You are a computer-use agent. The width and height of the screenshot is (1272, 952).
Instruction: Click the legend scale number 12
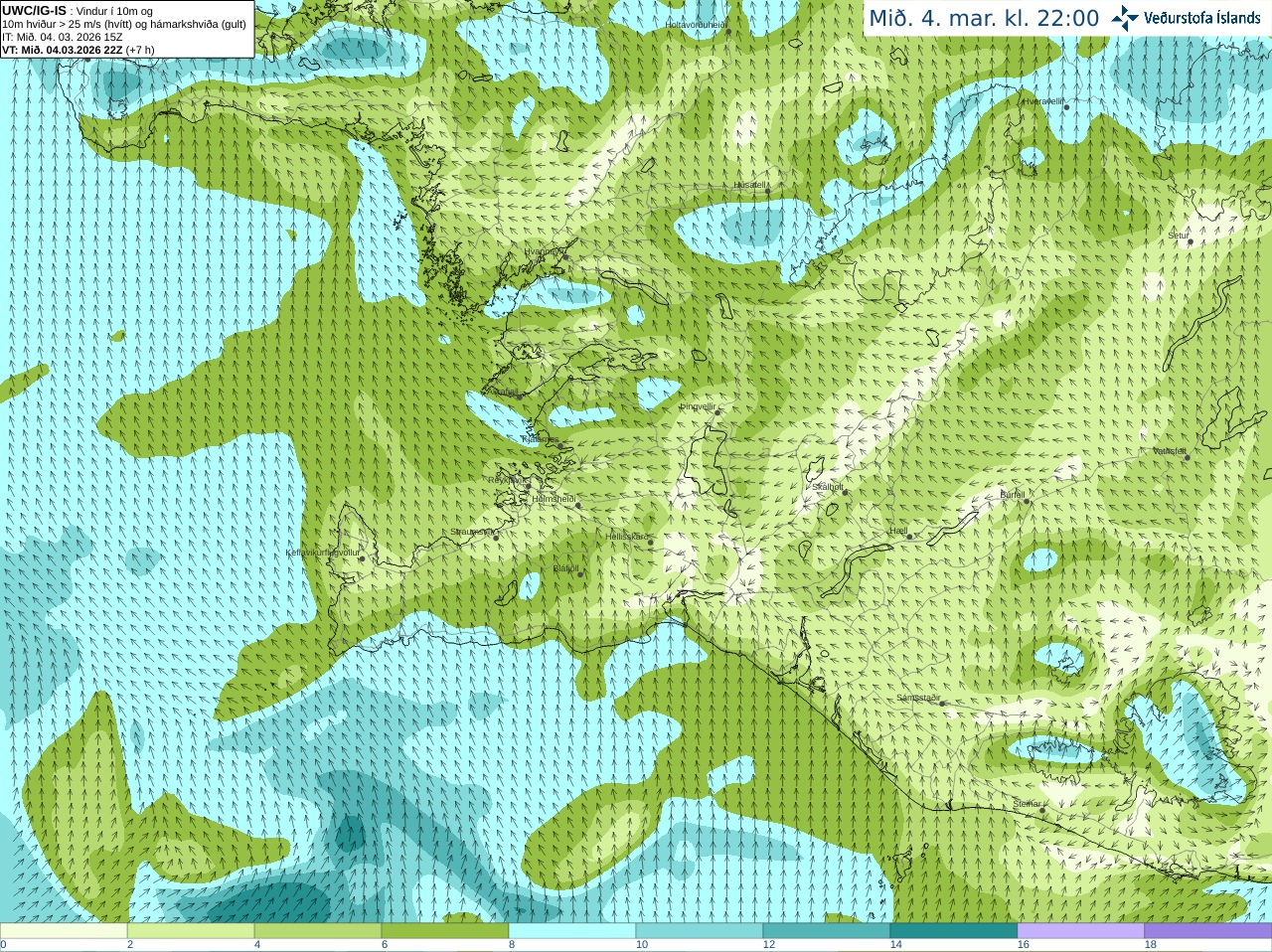[x=769, y=945]
